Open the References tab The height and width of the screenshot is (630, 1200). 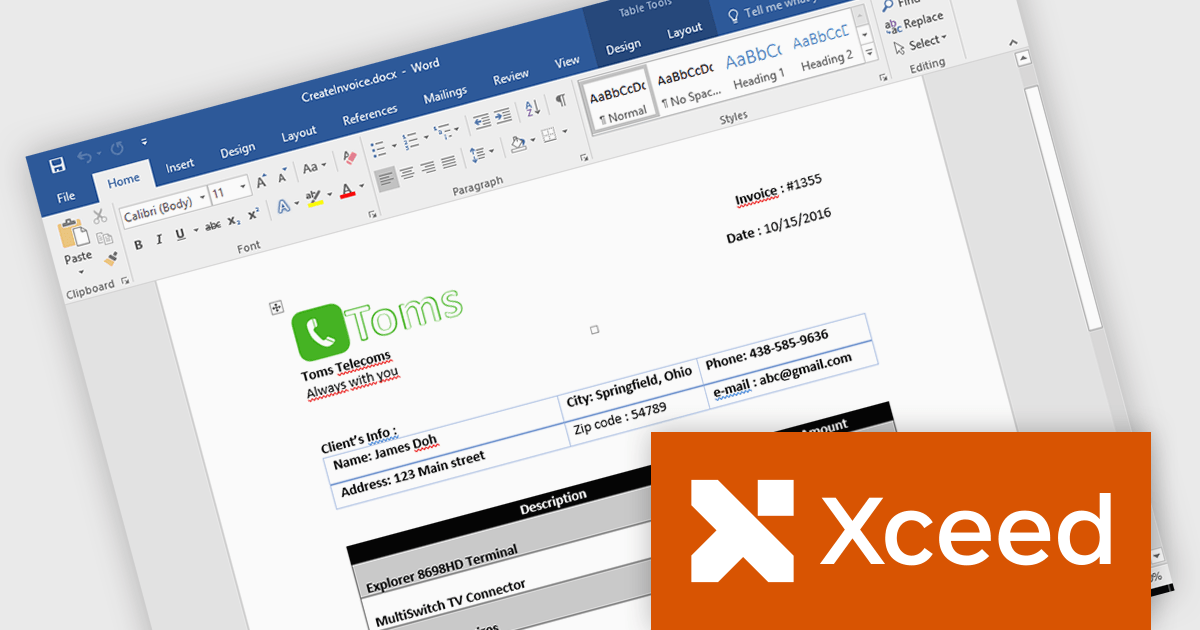[x=370, y=115]
